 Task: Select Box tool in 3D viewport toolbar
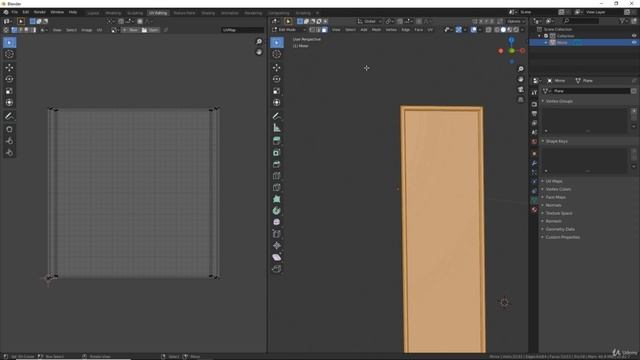coord(277,42)
